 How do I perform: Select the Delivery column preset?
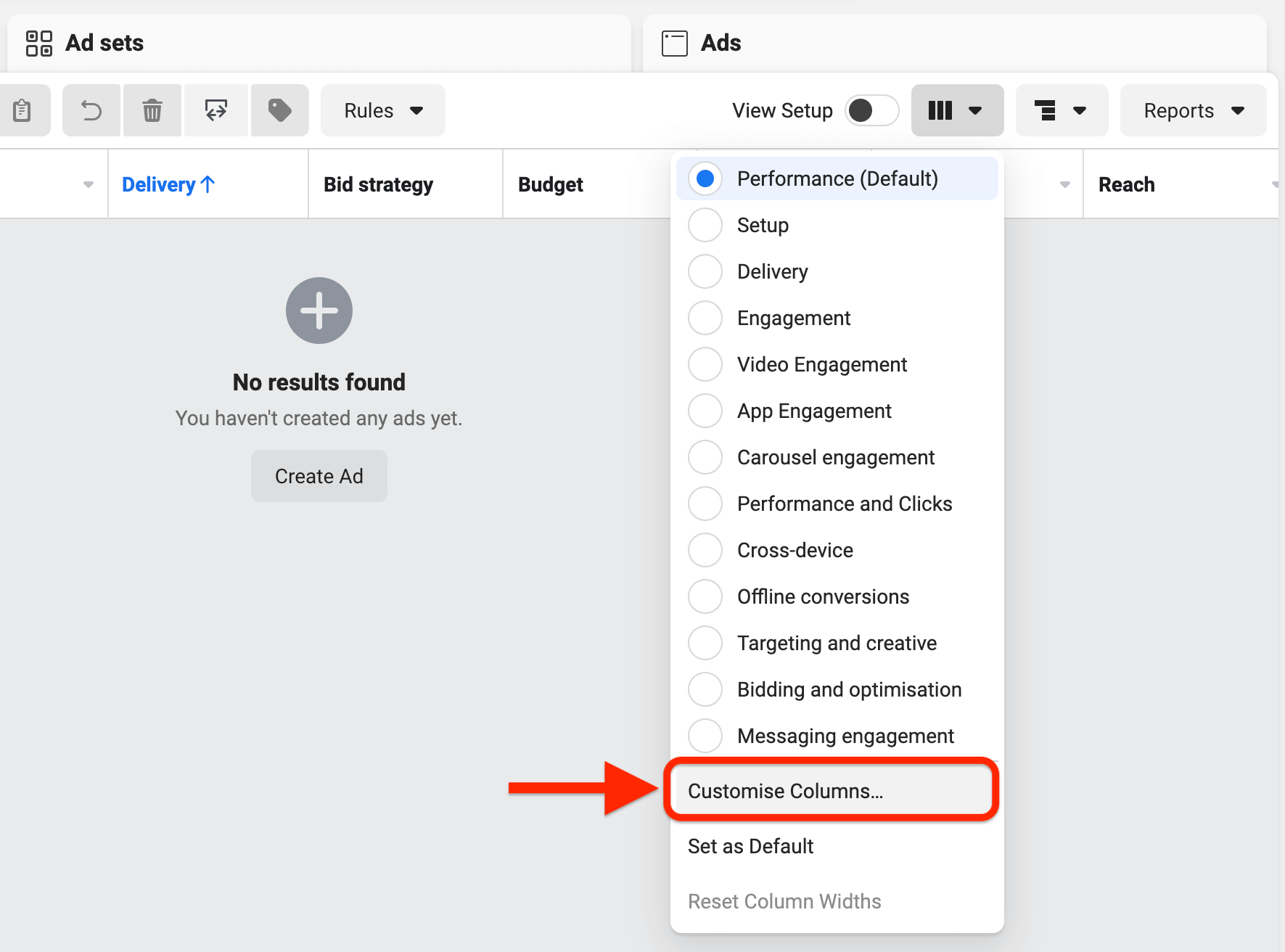837,271
